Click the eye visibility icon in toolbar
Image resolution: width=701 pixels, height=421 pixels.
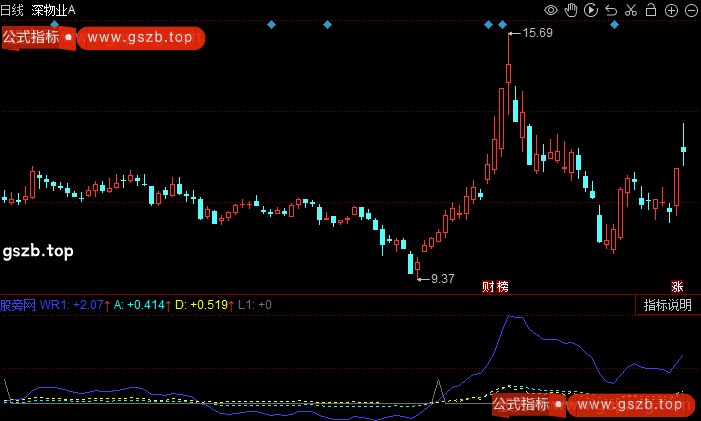coord(551,10)
